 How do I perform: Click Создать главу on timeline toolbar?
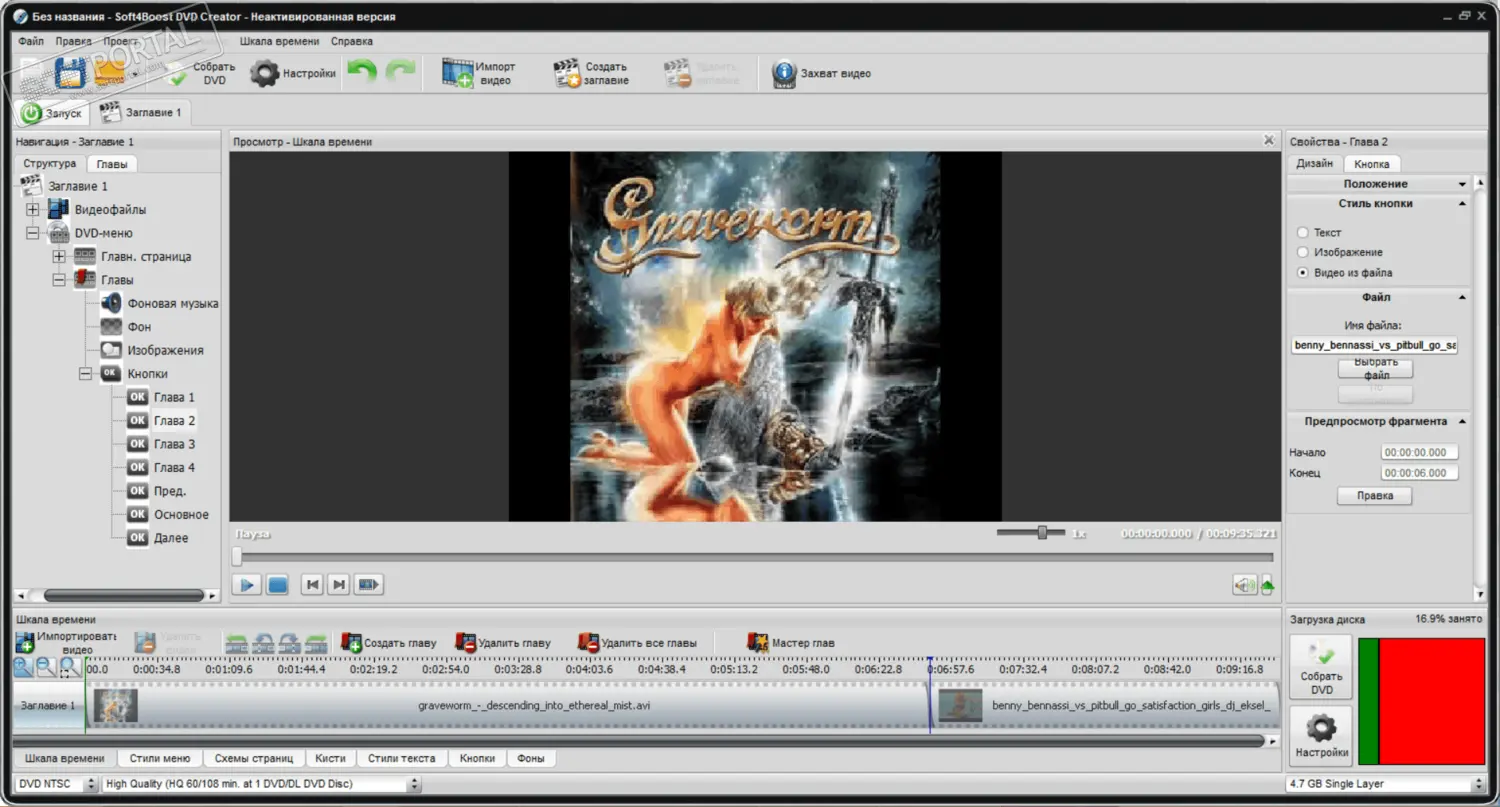[x=351, y=643]
